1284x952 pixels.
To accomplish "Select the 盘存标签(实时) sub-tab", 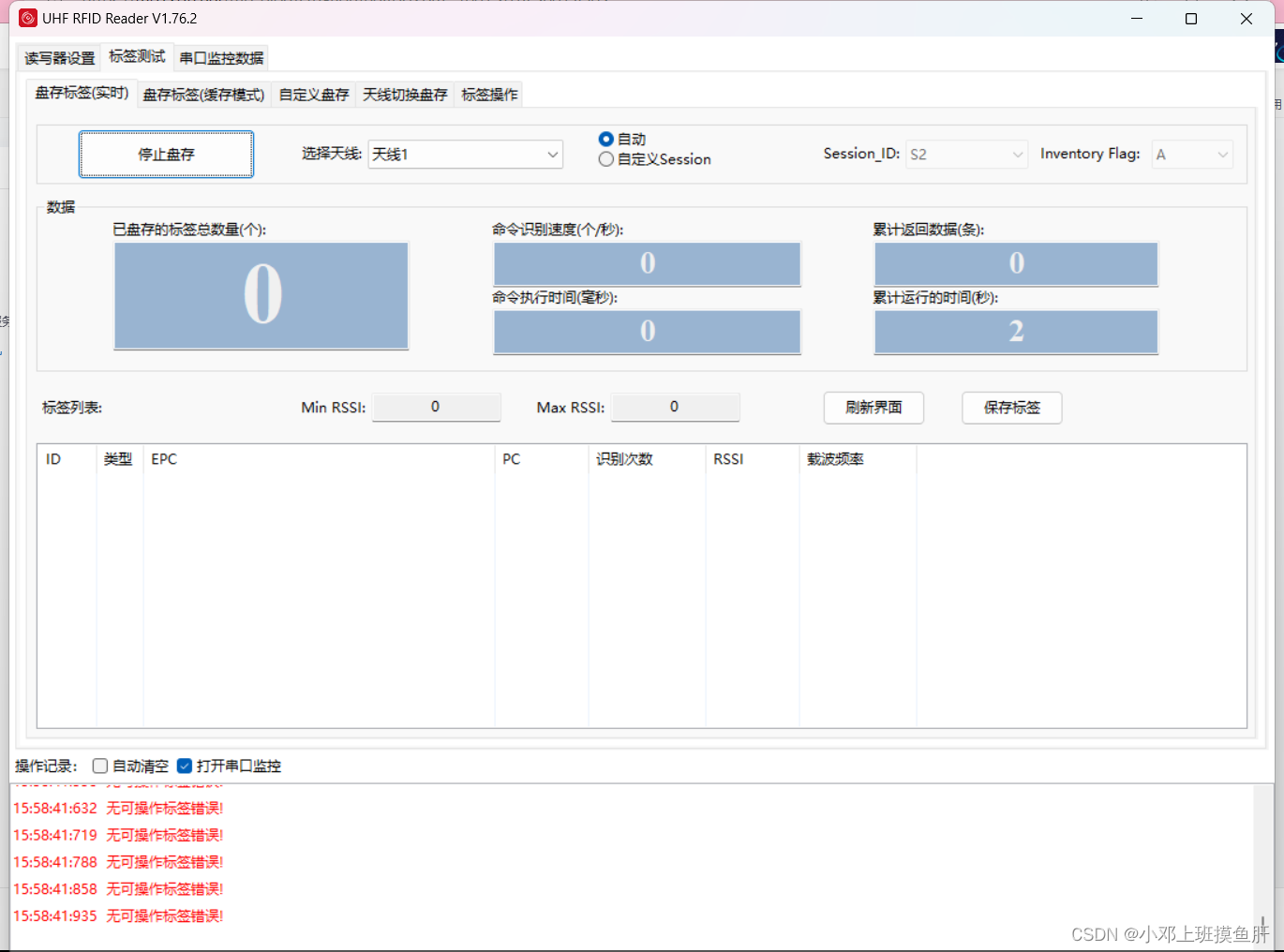I will (82, 93).
